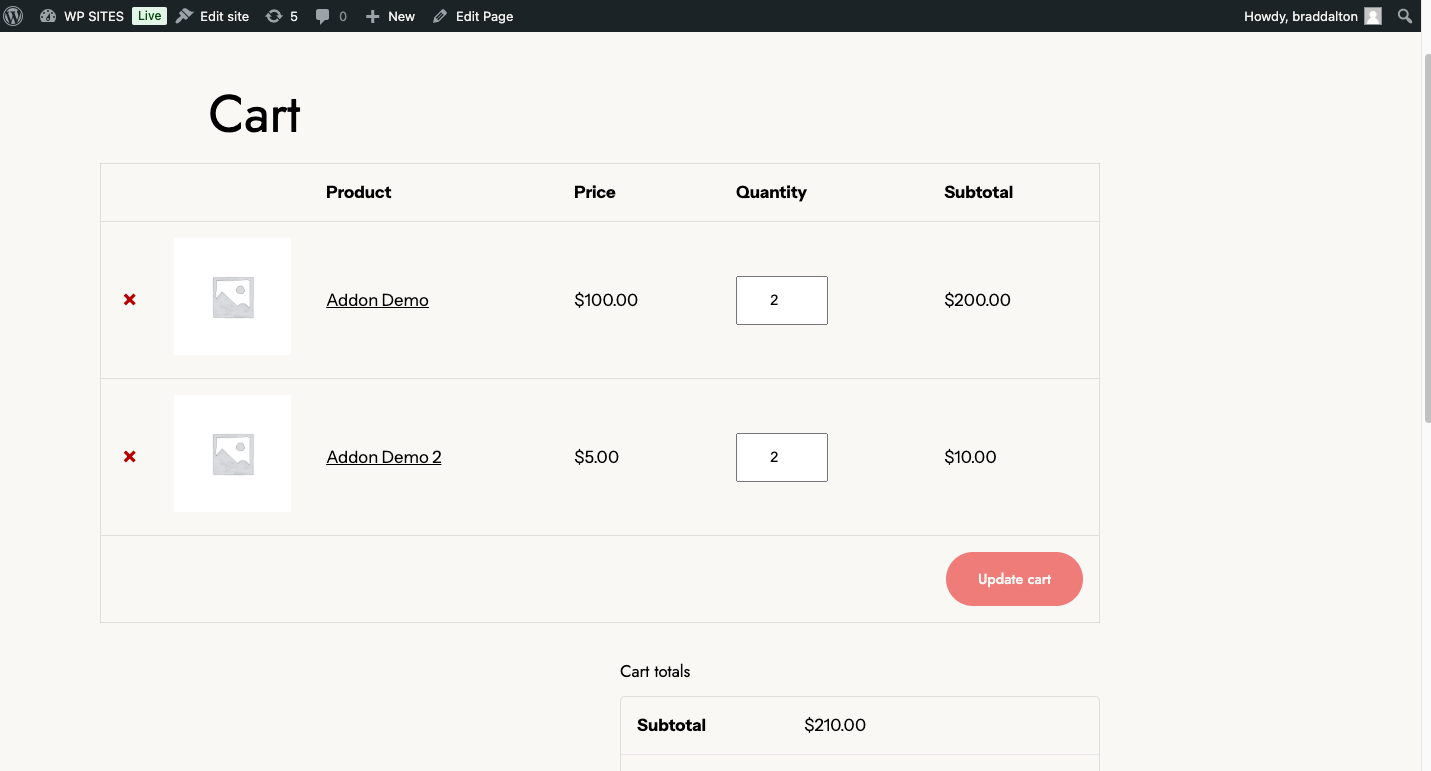Click the Addon Demo quantity field

pyautogui.click(x=781, y=300)
